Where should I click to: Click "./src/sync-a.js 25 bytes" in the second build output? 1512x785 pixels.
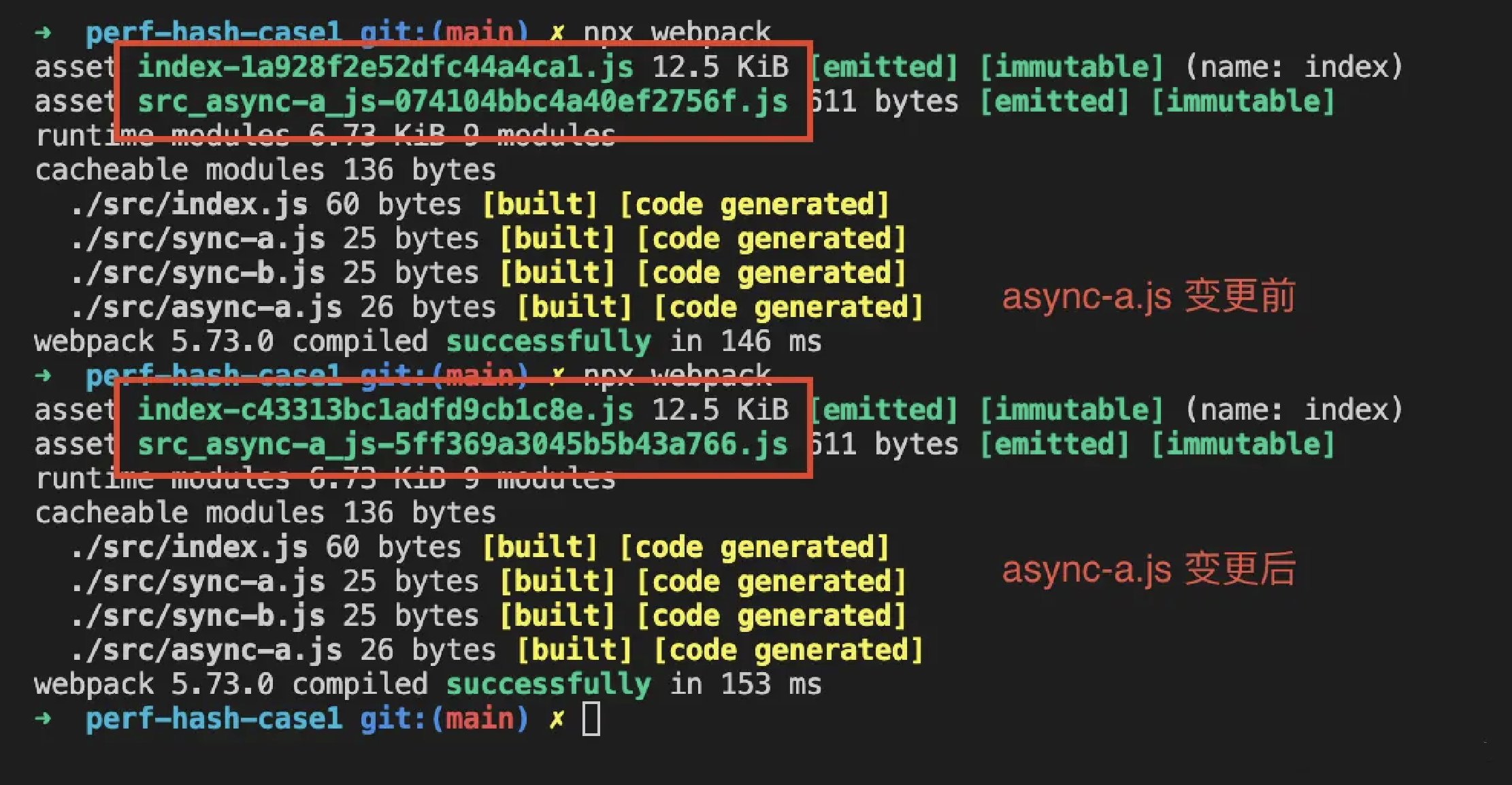275,582
